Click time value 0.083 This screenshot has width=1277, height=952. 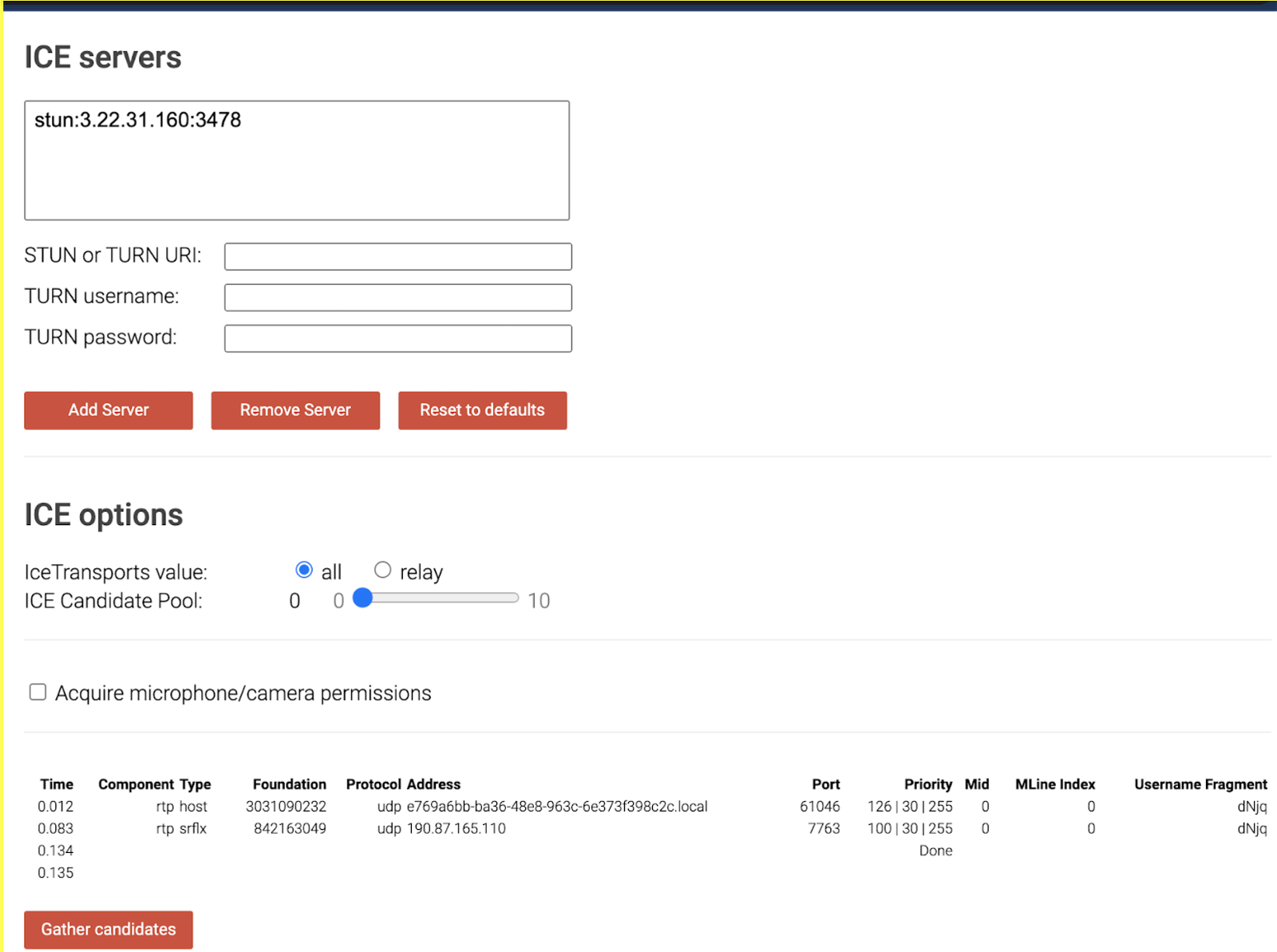(x=55, y=829)
